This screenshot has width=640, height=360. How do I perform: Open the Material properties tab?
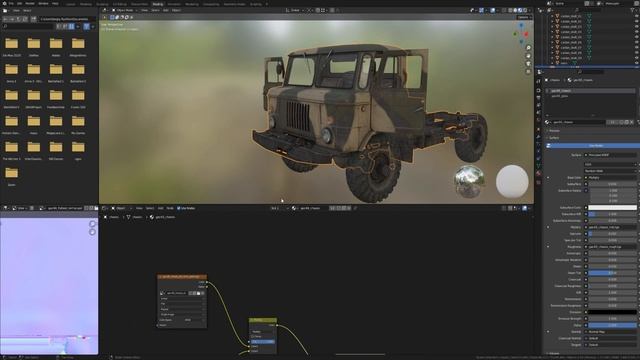click(x=539, y=174)
